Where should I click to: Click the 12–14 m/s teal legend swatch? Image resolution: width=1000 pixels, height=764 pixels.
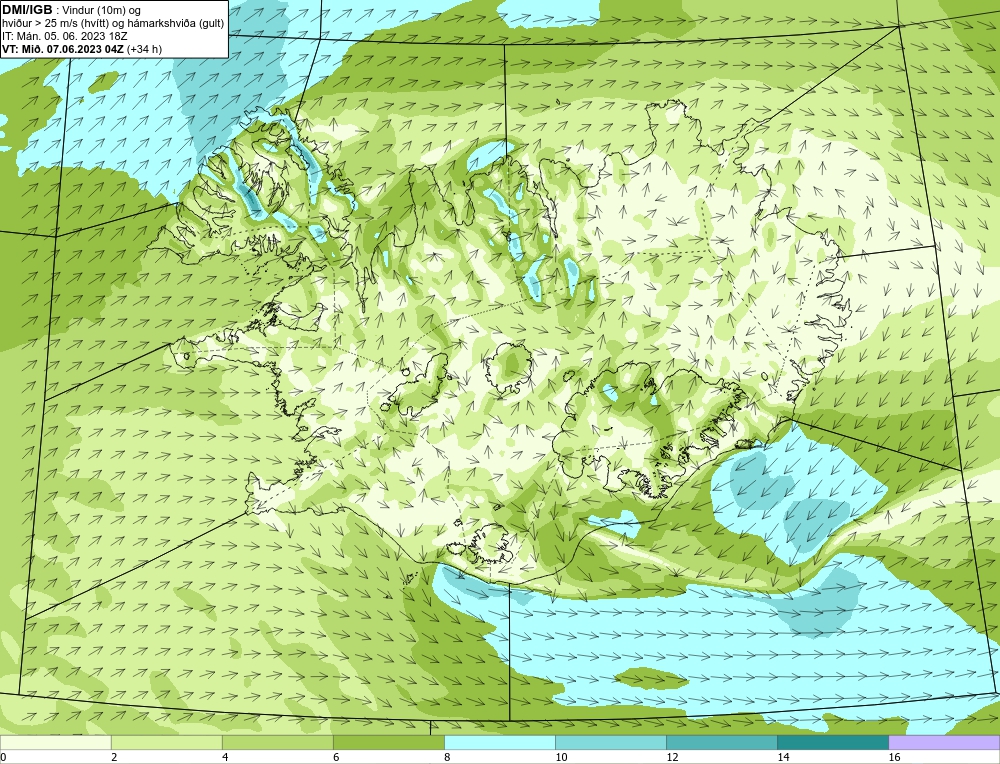tap(722, 742)
